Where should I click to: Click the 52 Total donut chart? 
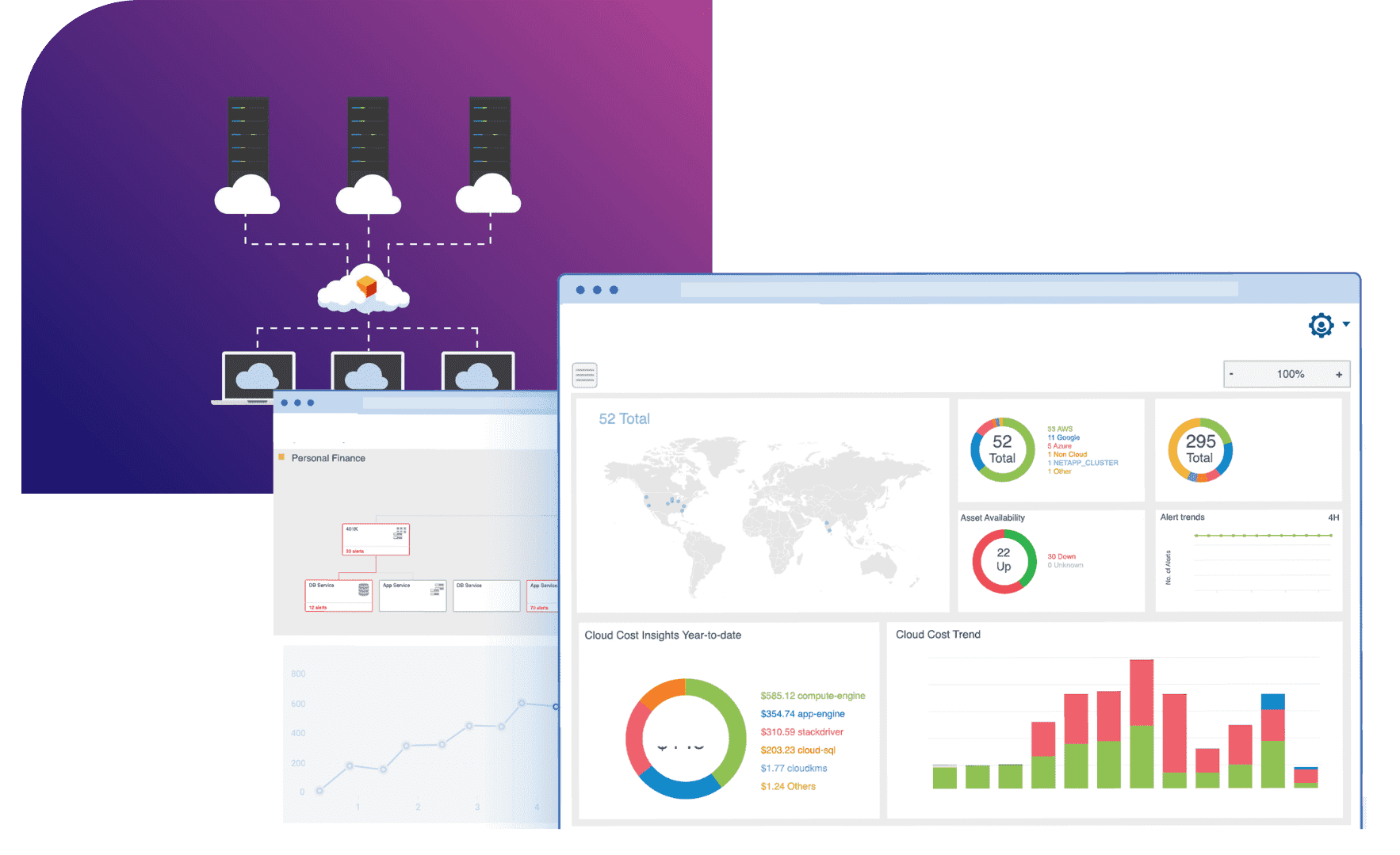coord(1002,450)
